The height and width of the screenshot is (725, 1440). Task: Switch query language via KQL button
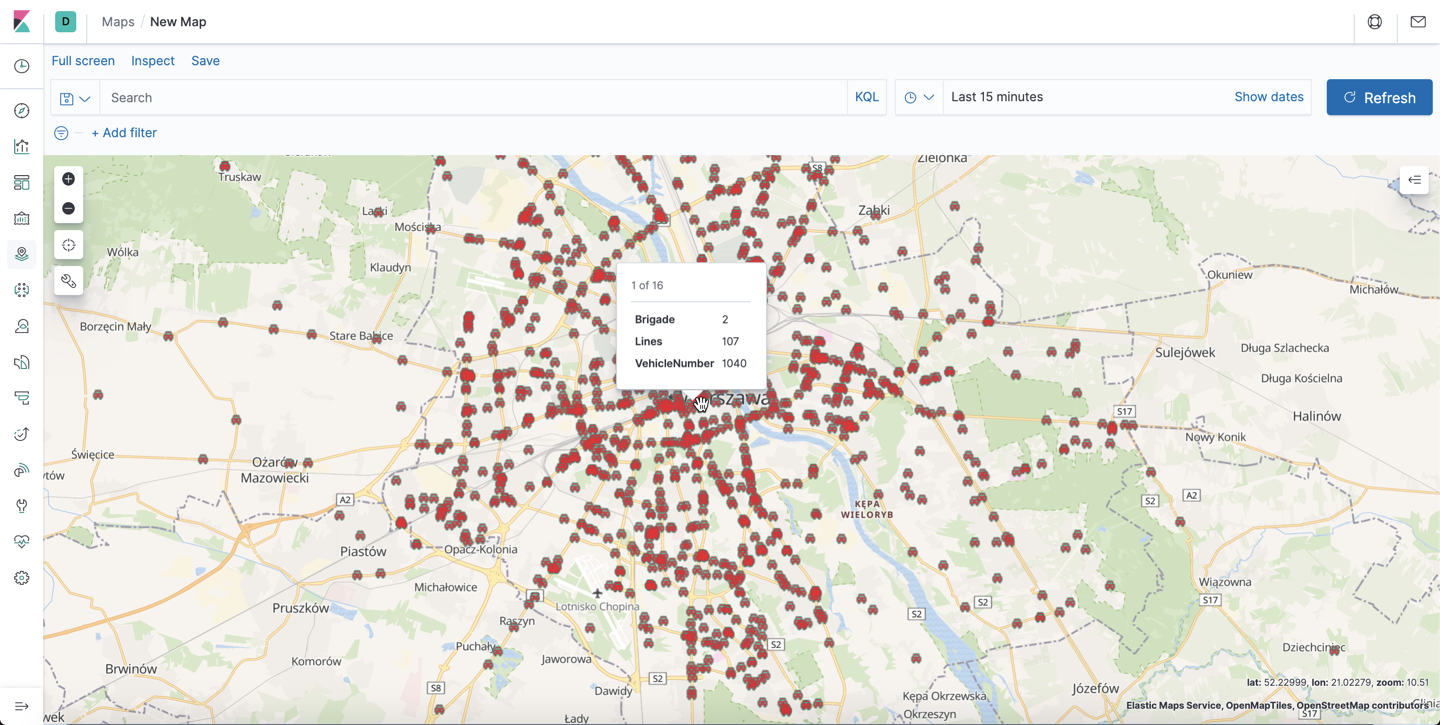tap(867, 97)
